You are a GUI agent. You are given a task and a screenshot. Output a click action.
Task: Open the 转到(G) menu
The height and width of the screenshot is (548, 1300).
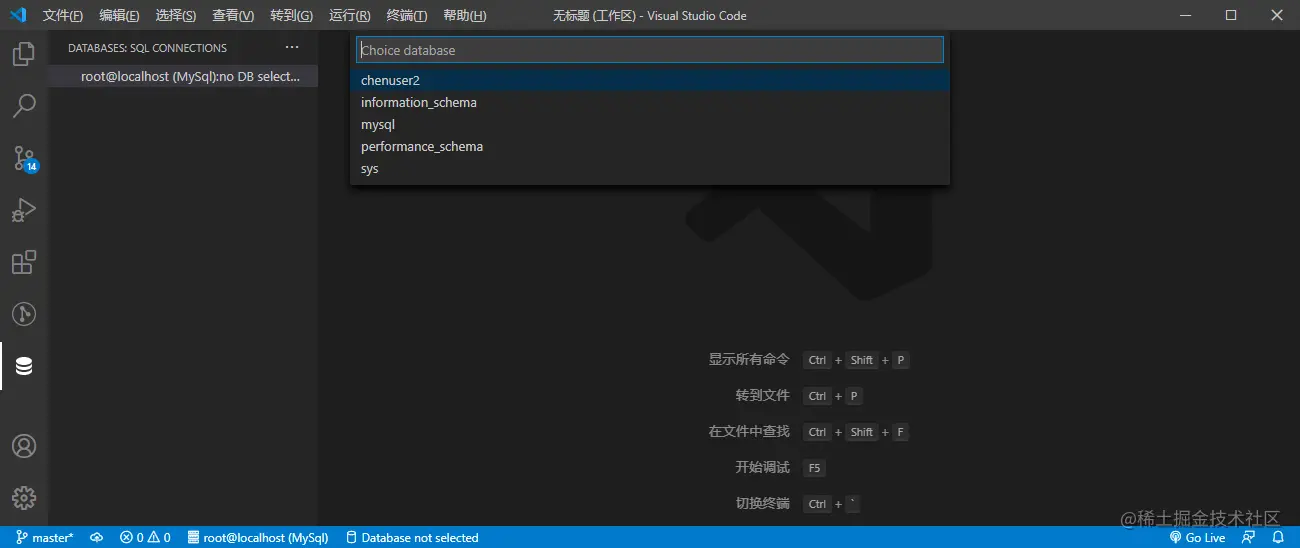(x=291, y=15)
